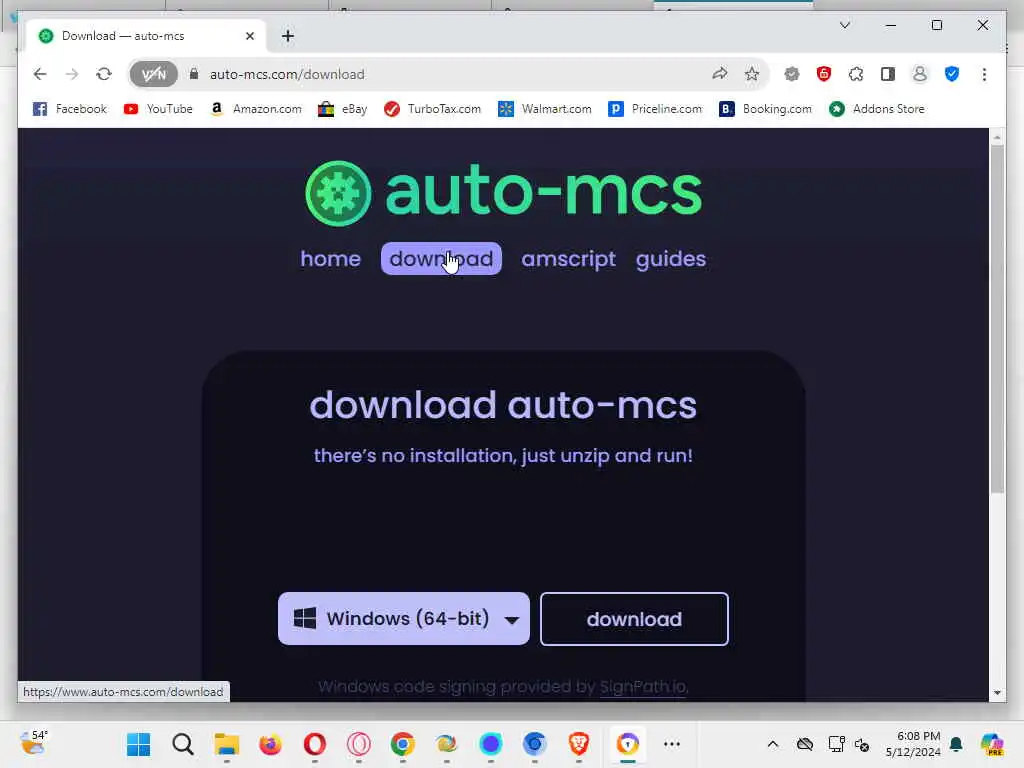Select the download nav item

441,259
